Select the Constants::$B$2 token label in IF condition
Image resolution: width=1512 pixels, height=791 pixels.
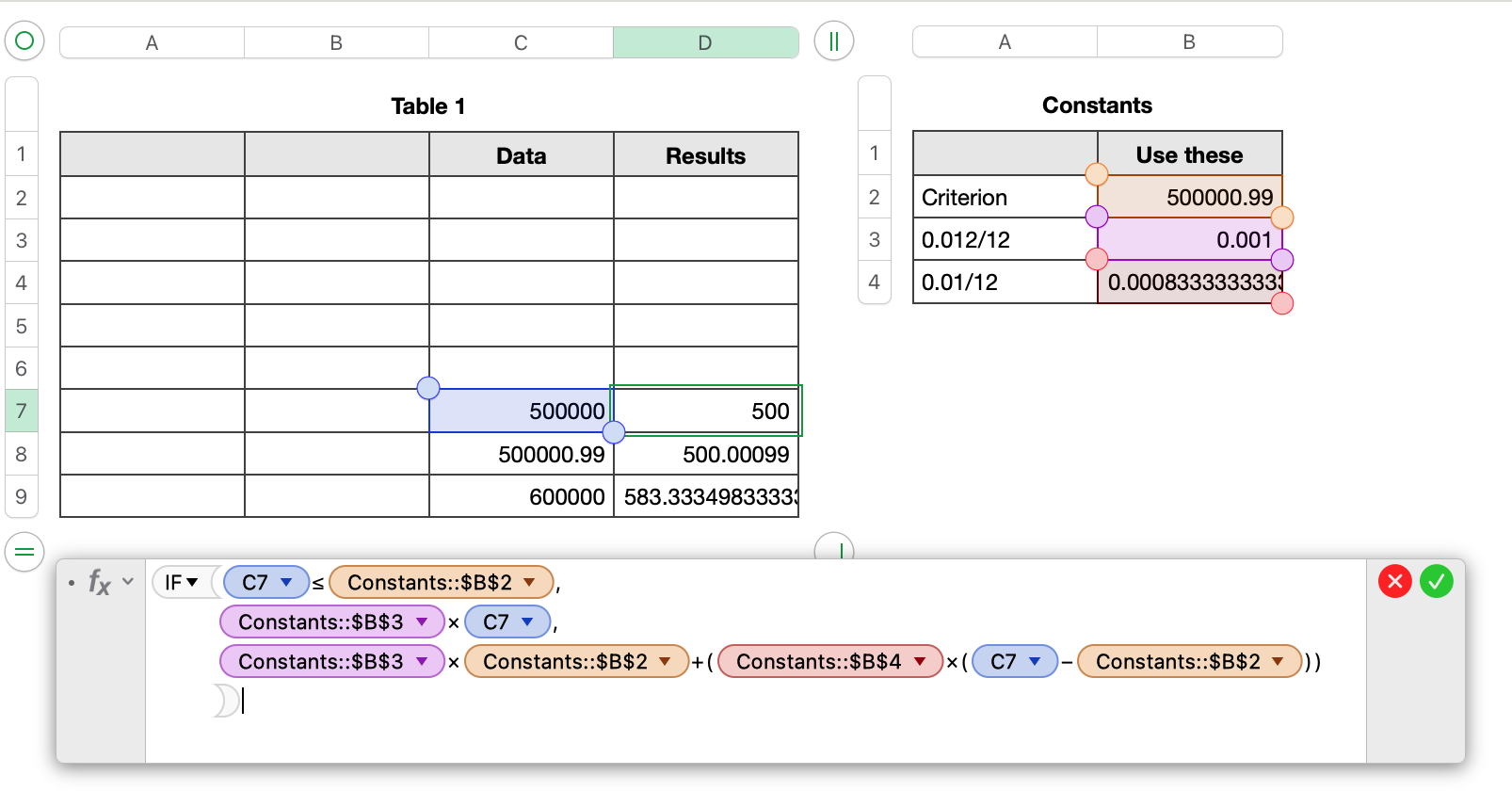pyautogui.click(x=429, y=582)
